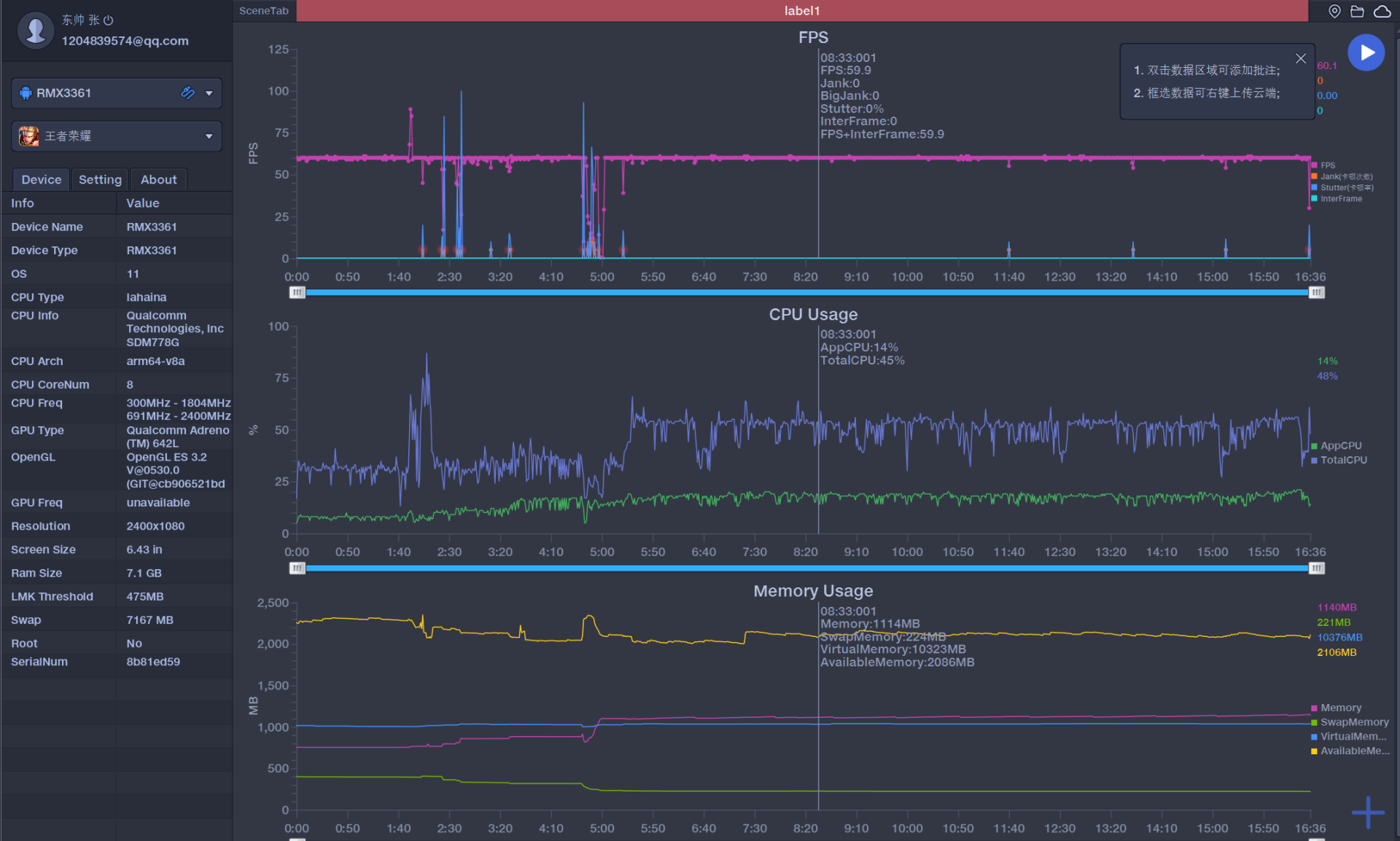Click the link icon beside RMX3361 device
This screenshot has width=1400, height=841.
187,93
